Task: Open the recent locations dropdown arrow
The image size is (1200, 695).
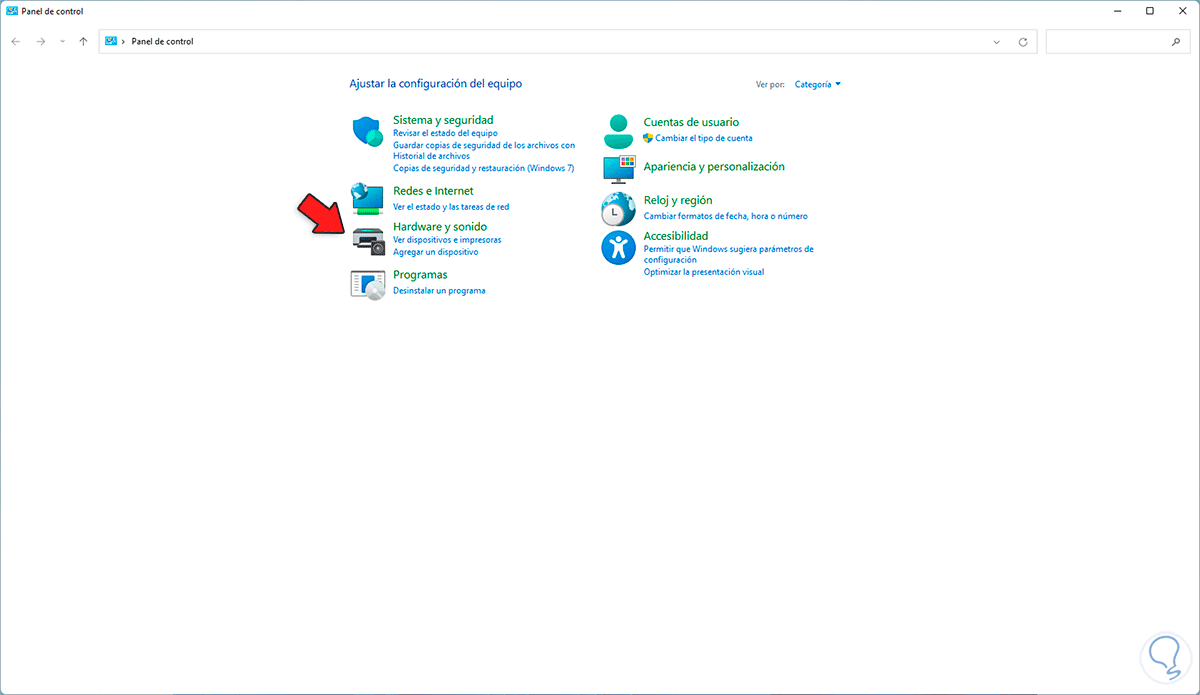Action: pyautogui.click(x=62, y=42)
